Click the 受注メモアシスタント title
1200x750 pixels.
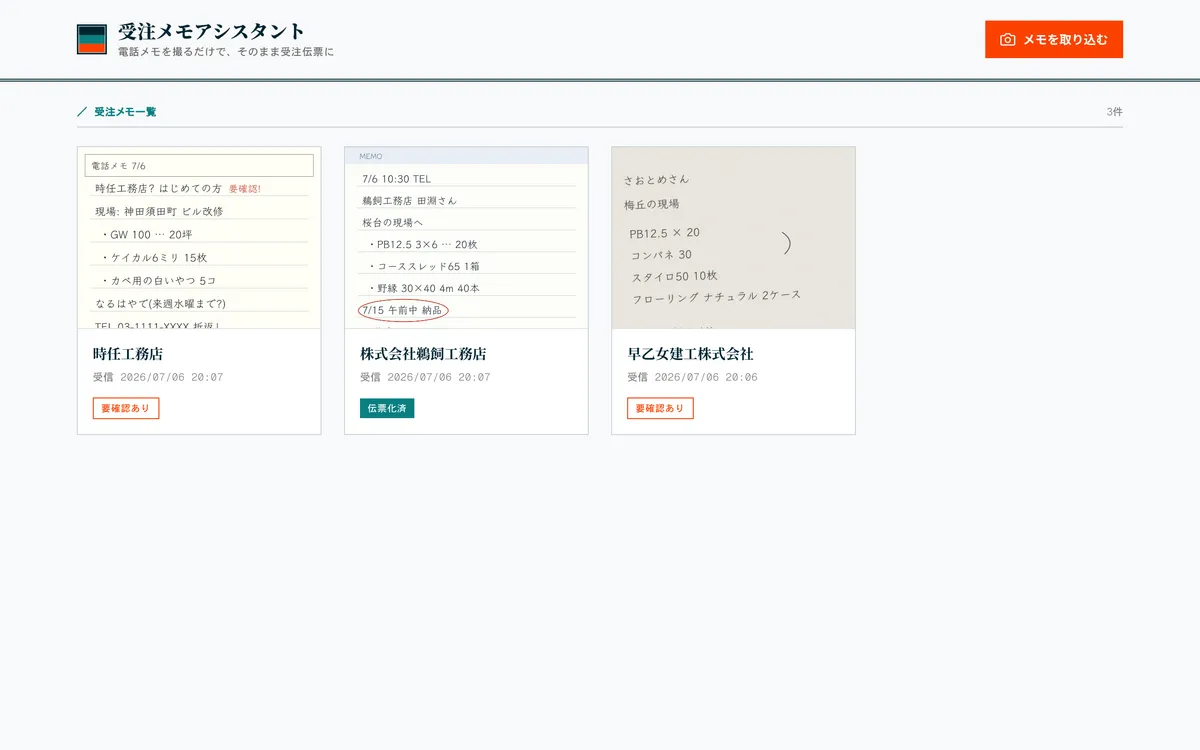tap(212, 31)
